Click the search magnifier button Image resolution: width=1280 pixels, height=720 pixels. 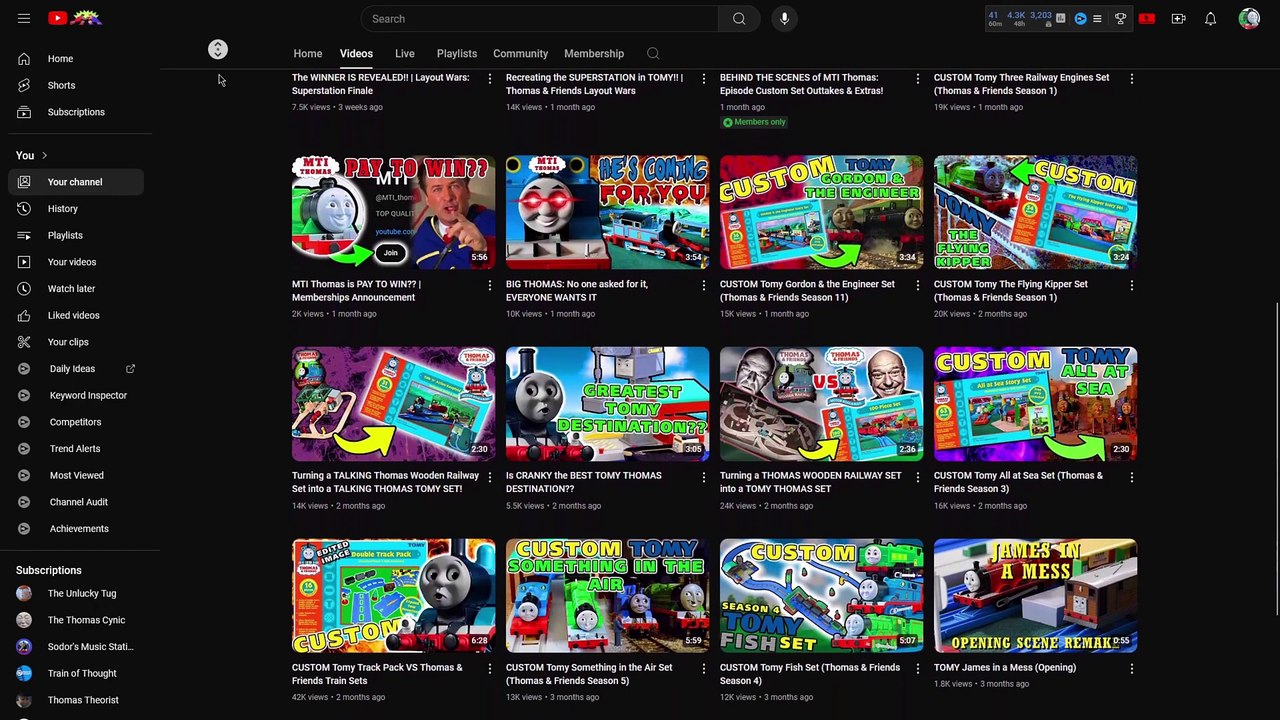pos(739,18)
